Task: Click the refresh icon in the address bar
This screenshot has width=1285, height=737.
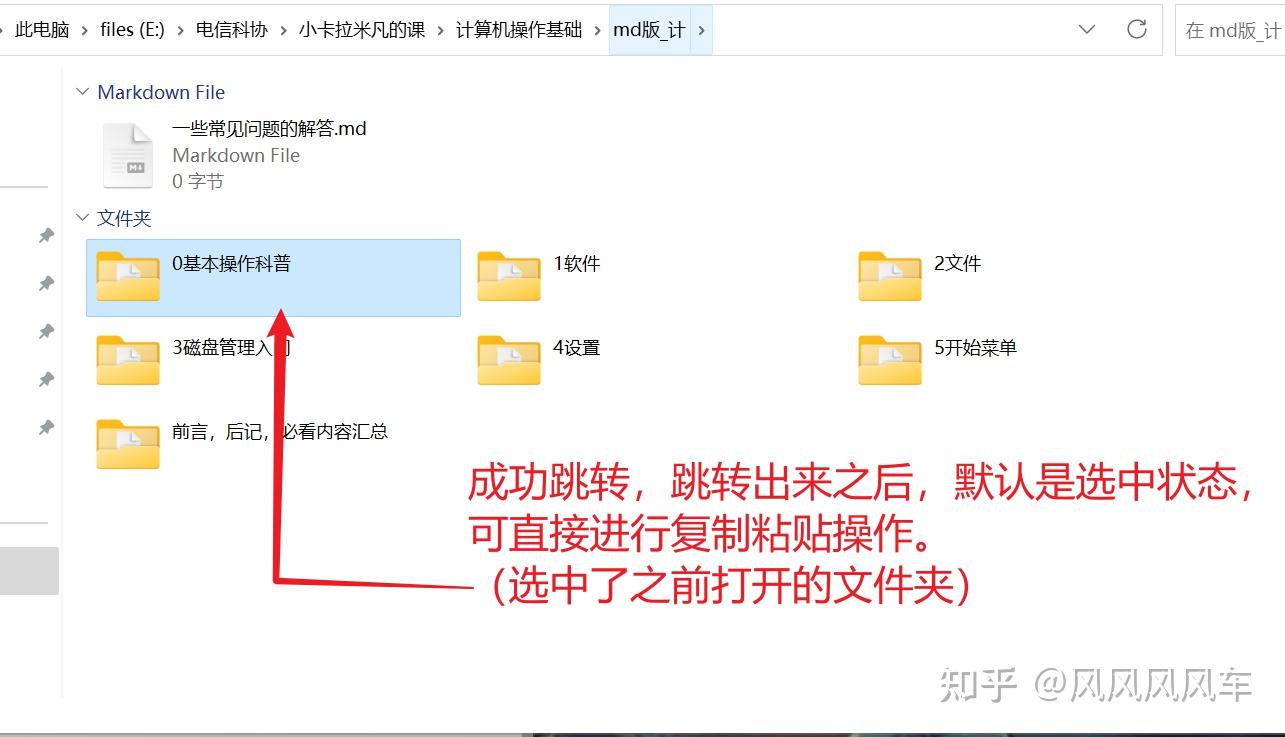Action: [x=1137, y=29]
